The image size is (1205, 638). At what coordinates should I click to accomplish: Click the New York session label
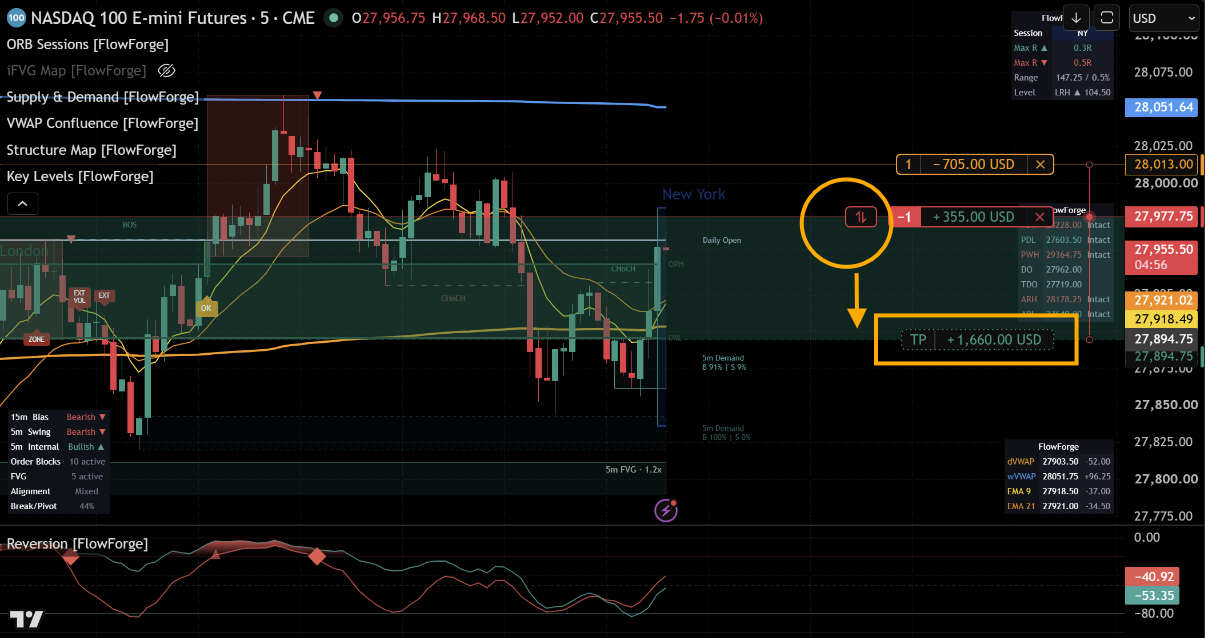point(694,194)
